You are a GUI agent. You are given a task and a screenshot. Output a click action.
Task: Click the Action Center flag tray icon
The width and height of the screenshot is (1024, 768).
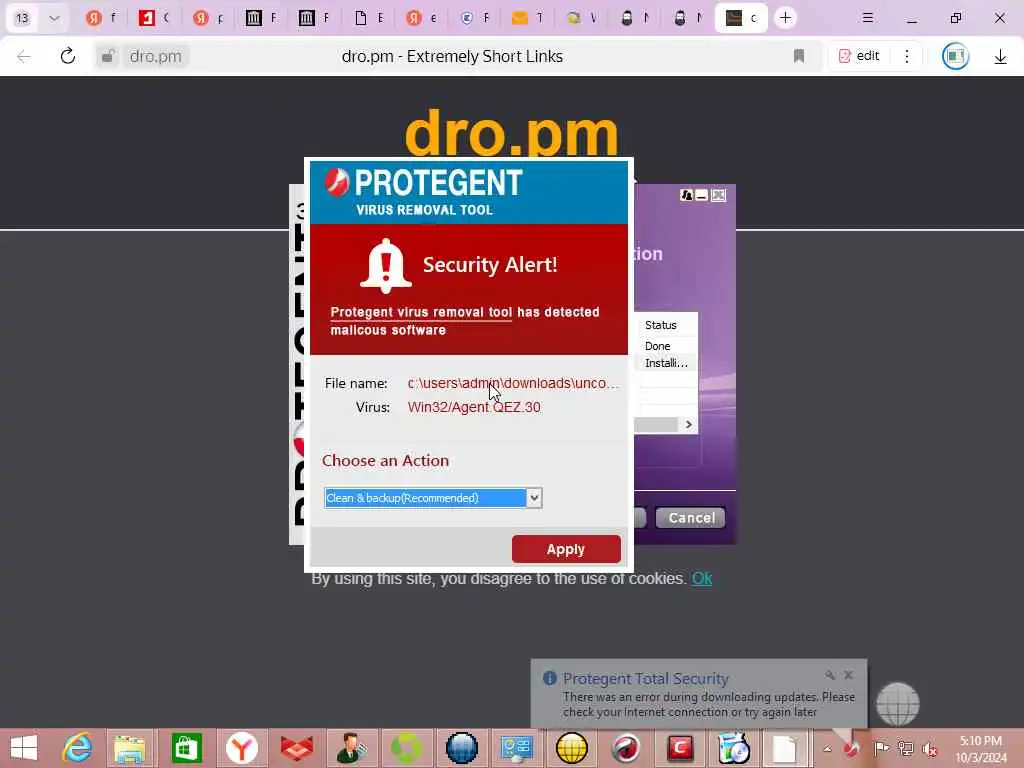[881, 748]
